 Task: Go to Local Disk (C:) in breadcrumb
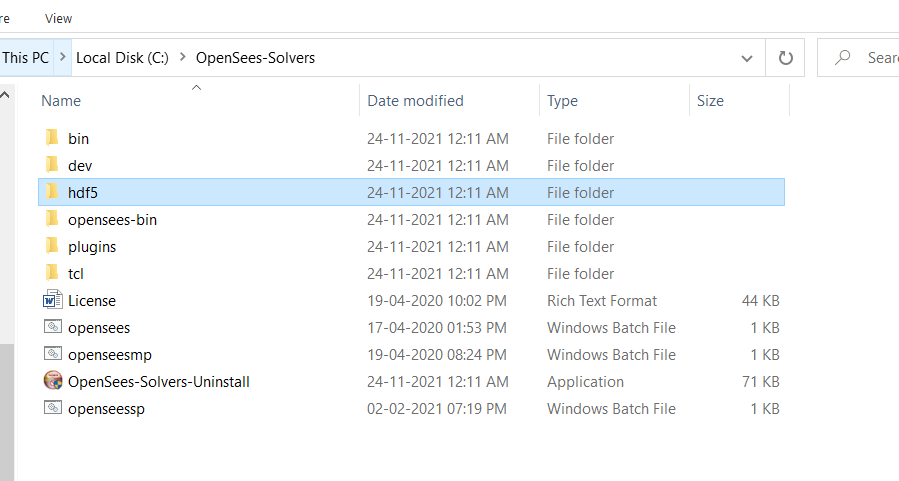(122, 58)
